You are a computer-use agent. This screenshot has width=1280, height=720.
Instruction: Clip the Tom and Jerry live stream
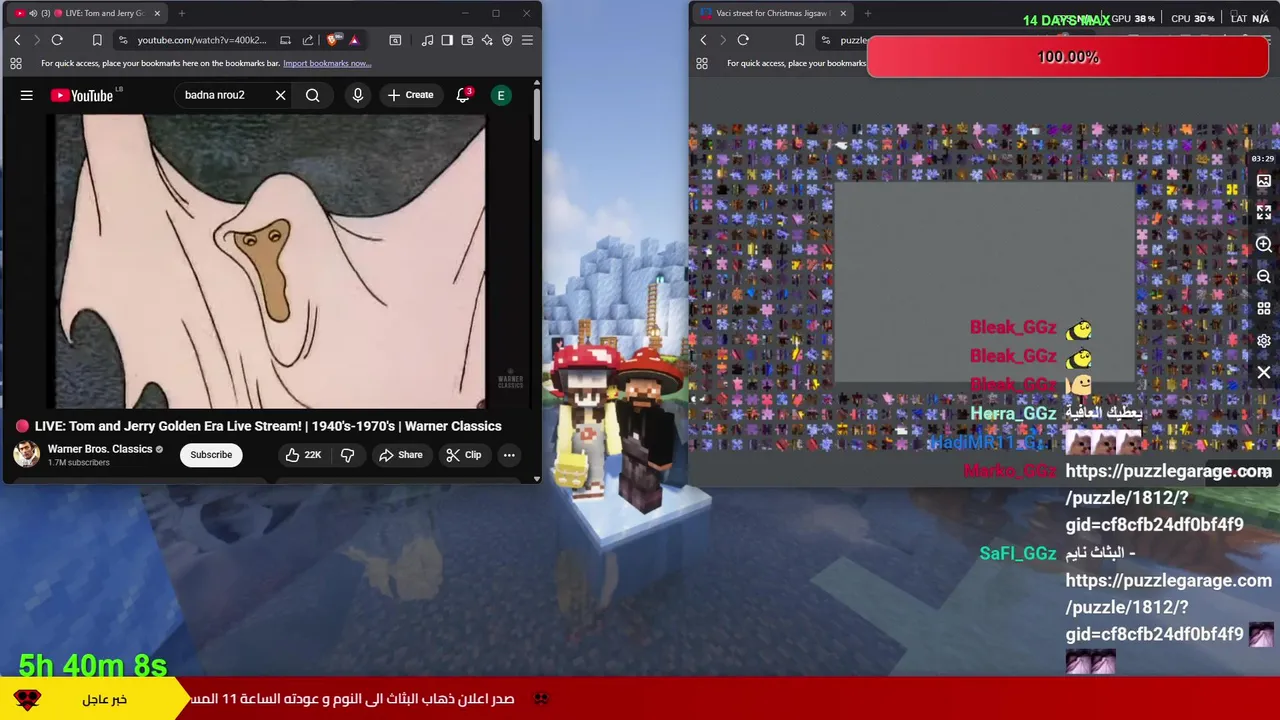(463, 455)
